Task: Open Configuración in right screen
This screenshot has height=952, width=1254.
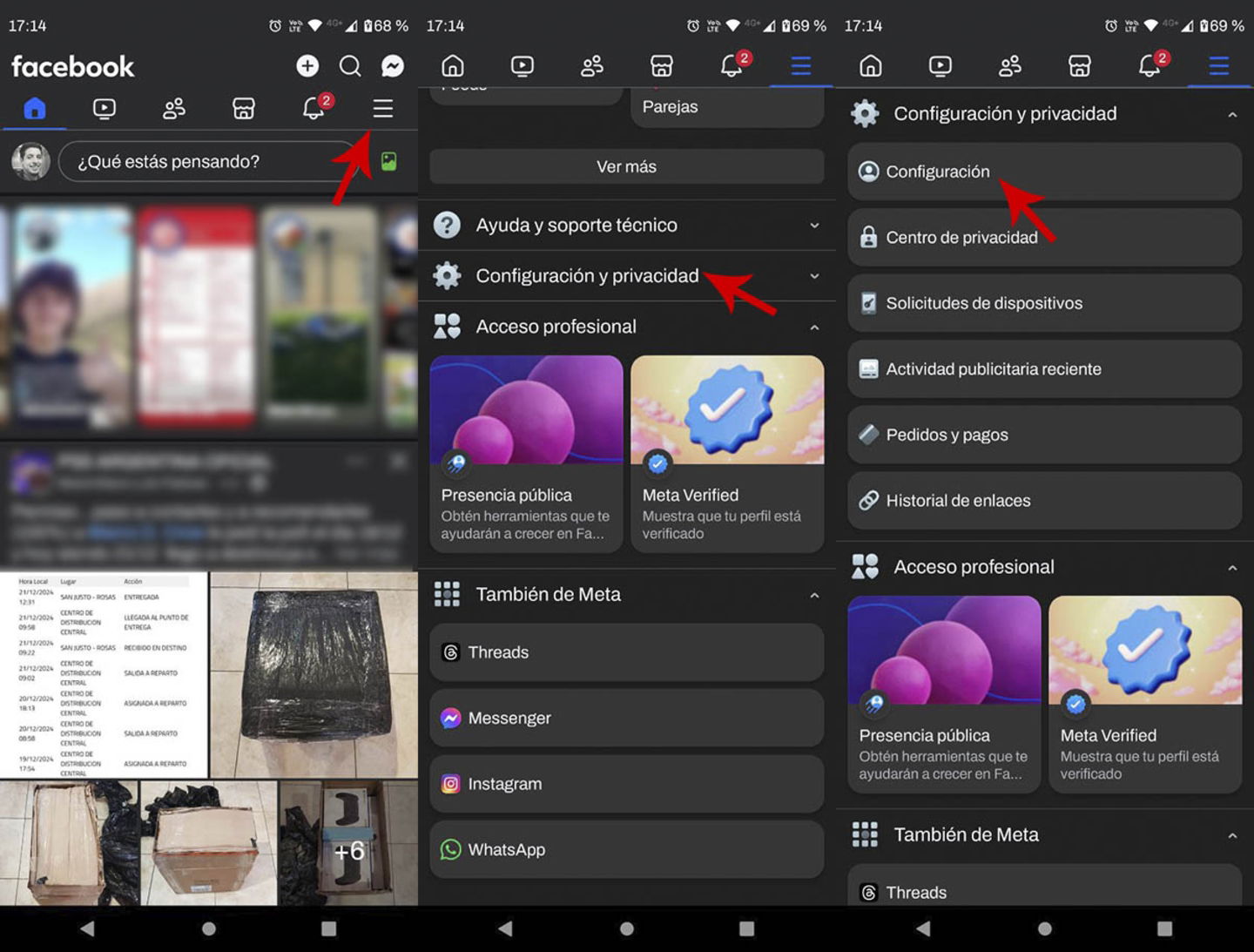Action: tap(1045, 172)
